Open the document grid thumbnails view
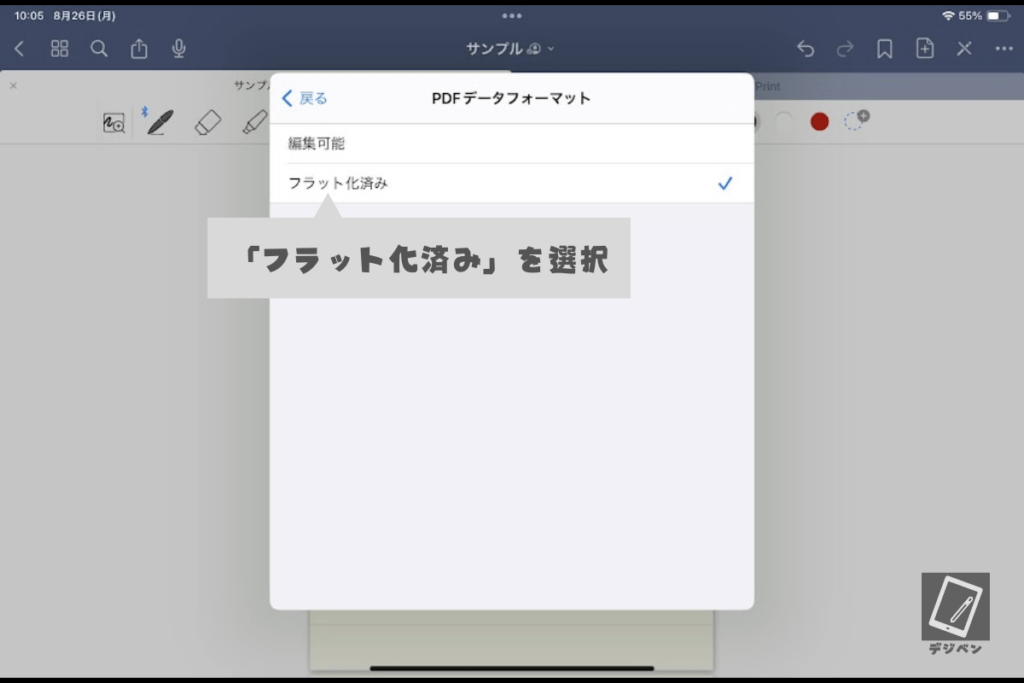The image size is (1024, 683). pyautogui.click(x=59, y=48)
